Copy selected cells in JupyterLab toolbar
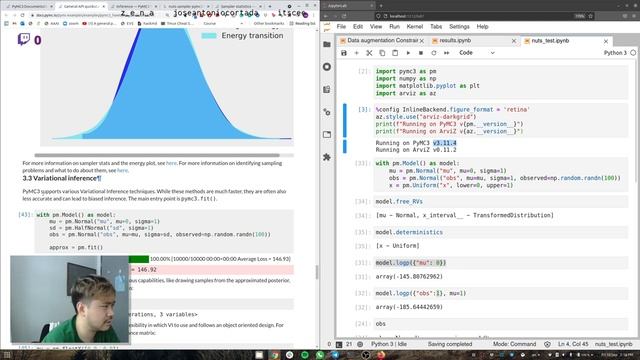 [x=382, y=53]
